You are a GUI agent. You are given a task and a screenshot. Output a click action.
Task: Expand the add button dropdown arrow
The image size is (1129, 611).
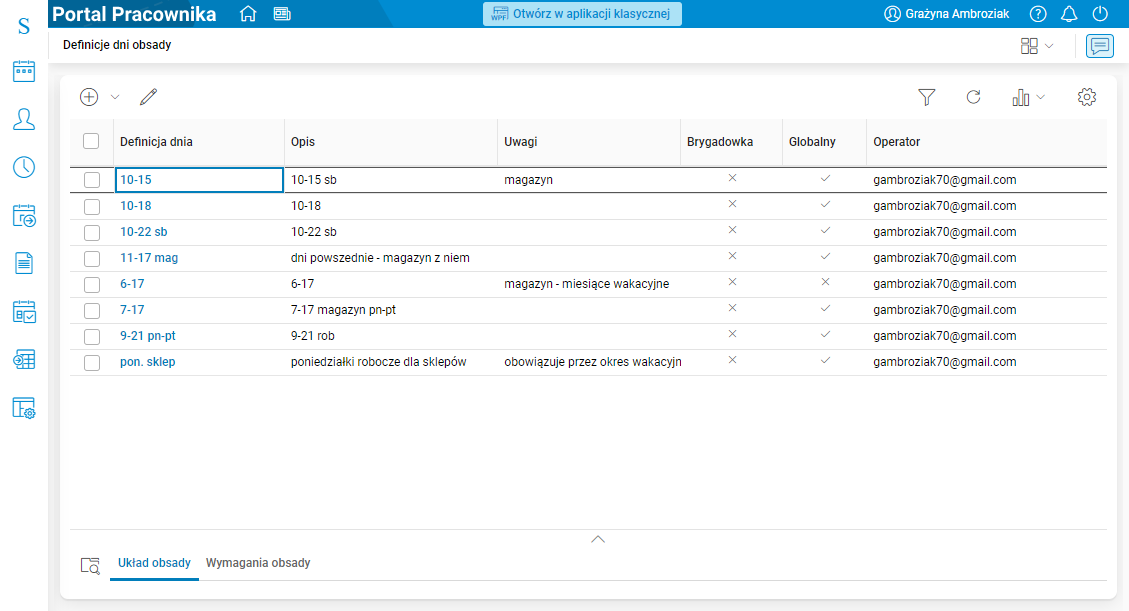click(114, 97)
